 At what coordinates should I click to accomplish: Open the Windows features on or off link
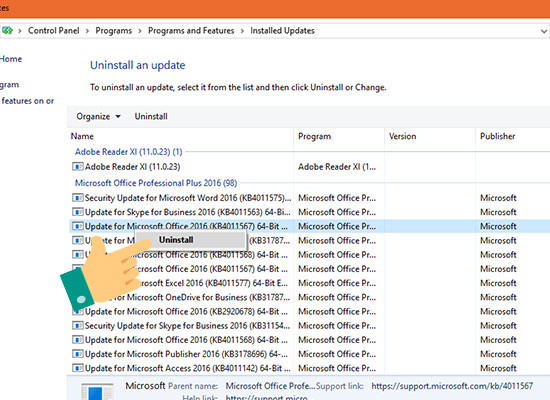(27, 101)
